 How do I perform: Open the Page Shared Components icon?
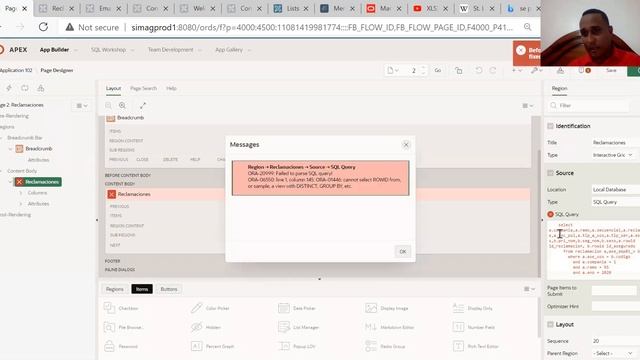(41, 88)
